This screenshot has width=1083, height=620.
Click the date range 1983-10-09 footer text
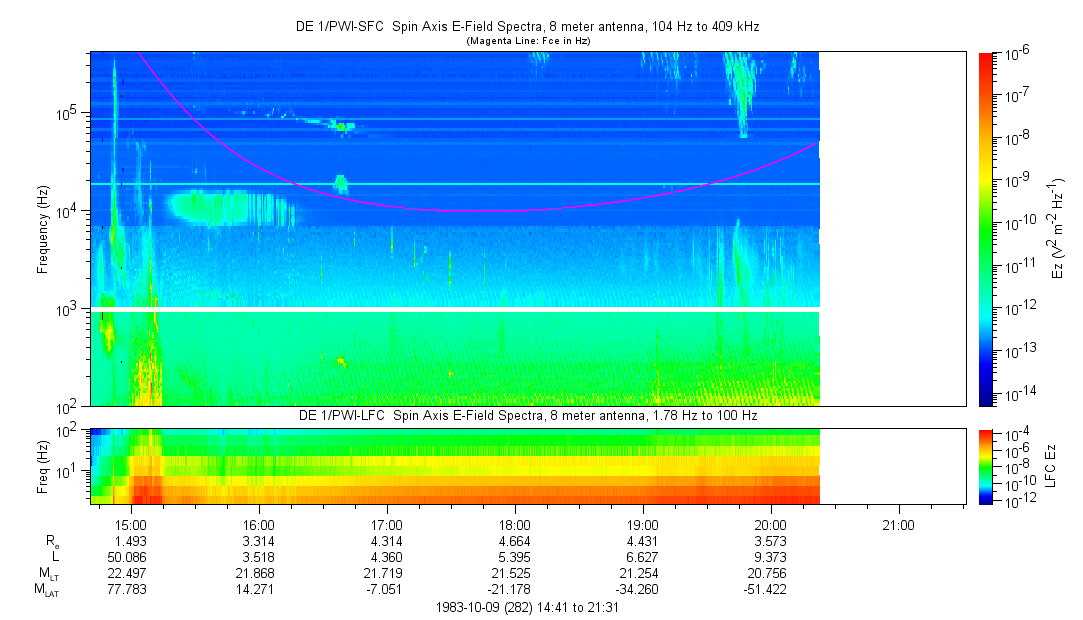(x=528, y=607)
